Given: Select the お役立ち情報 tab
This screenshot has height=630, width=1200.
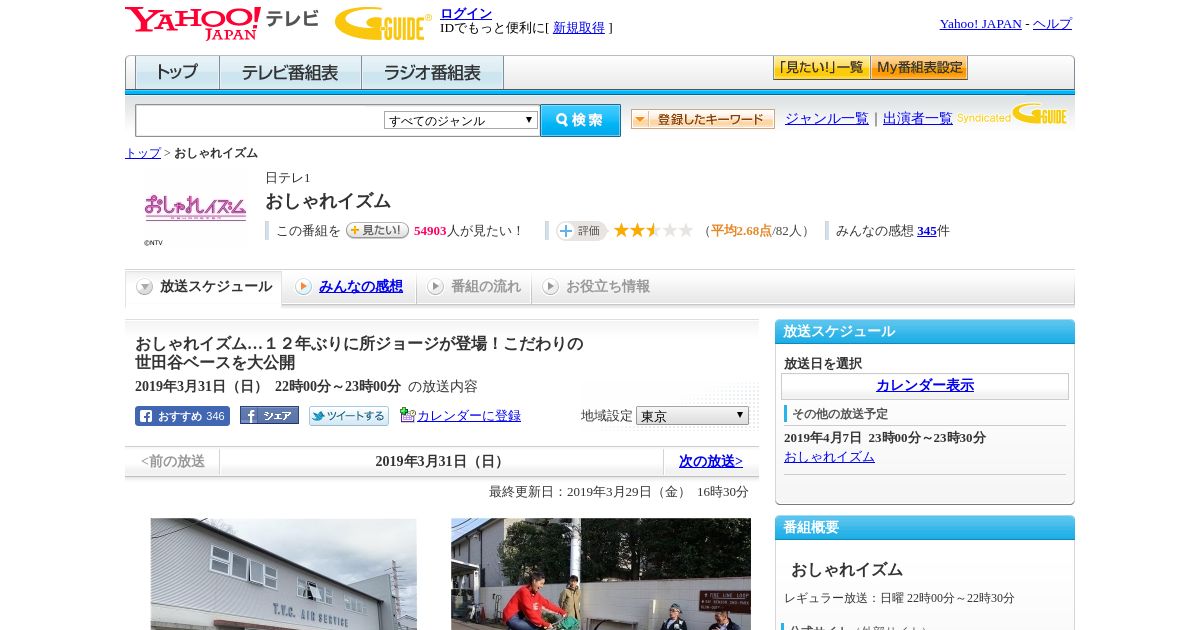Looking at the screenshot, I should point(597,287).
